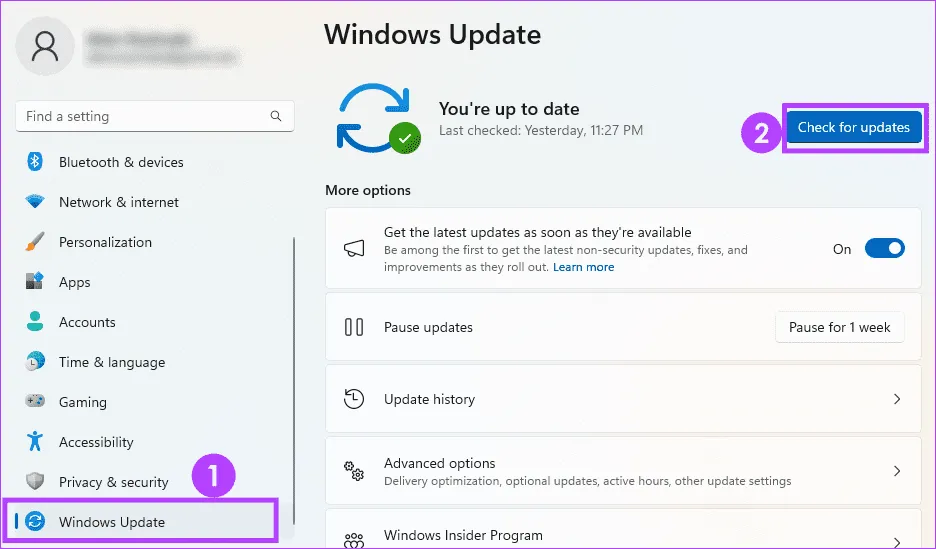Click the sidebar vertical scrollbar
Screen dimensions: 936x549
click(294, 380)
